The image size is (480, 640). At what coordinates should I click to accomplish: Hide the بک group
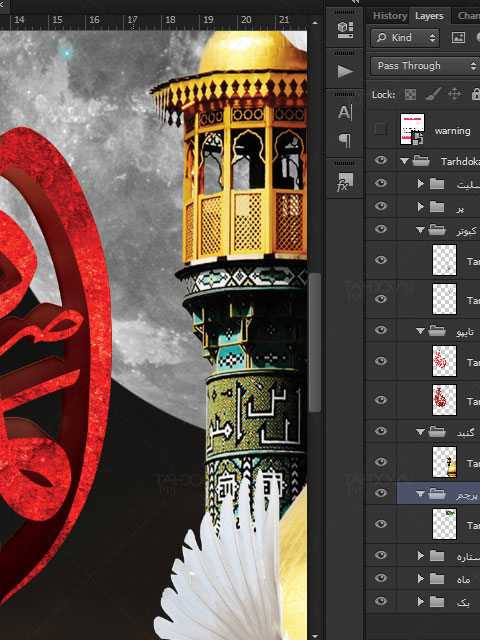pyautogui.click(x=381, y=600)
